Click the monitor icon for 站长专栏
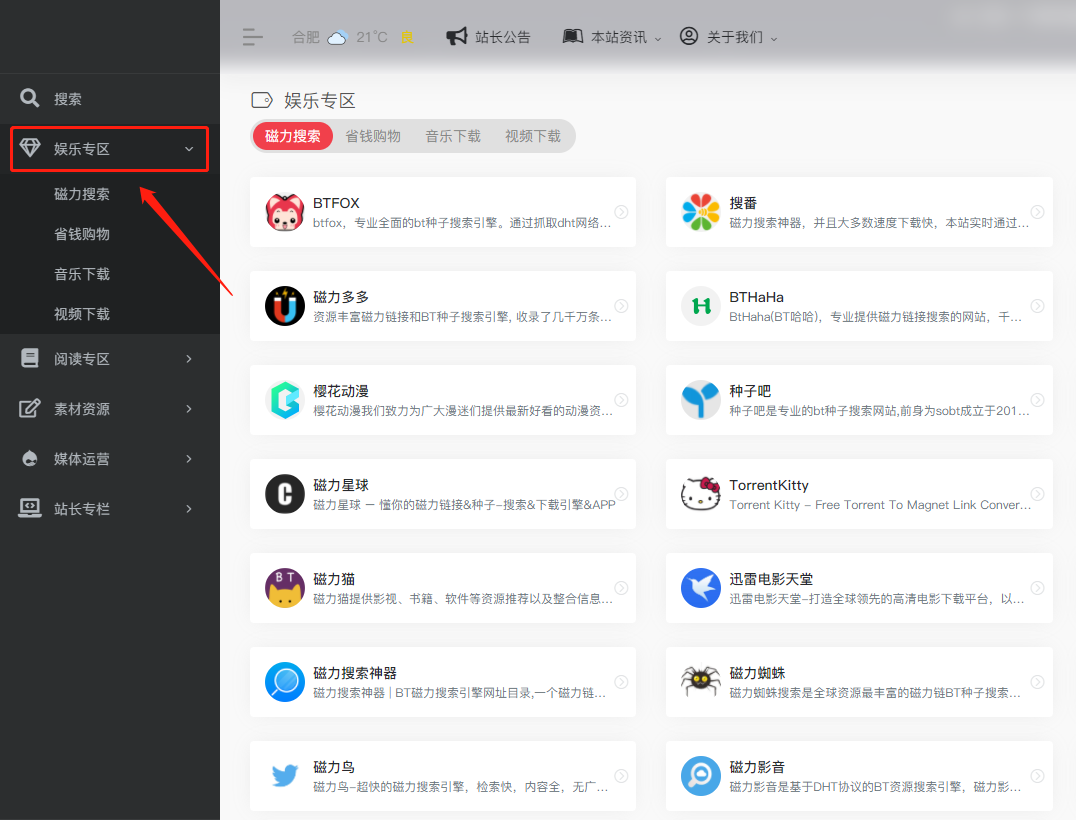 30,508
